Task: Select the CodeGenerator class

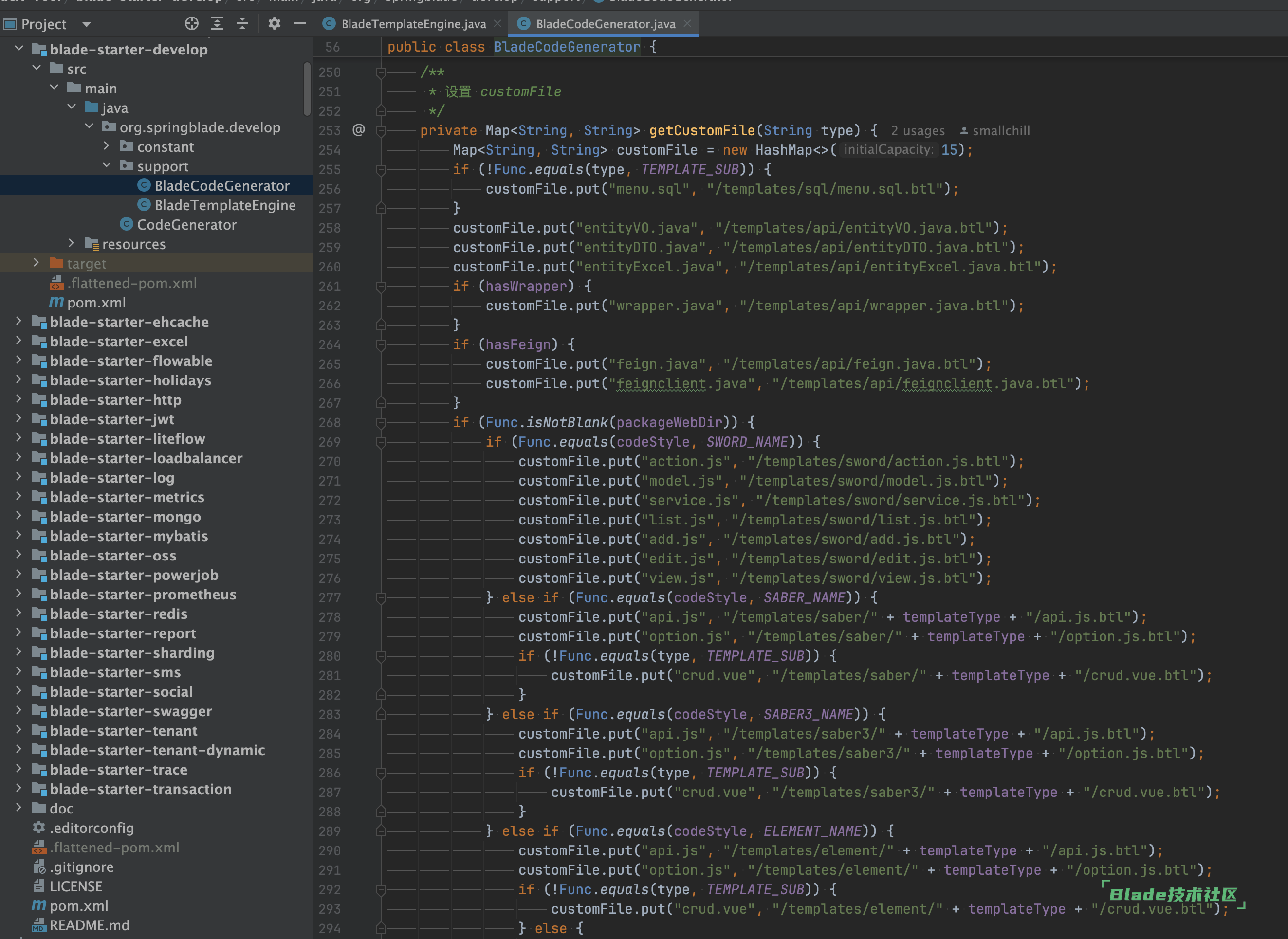Action: coord(186,224)
